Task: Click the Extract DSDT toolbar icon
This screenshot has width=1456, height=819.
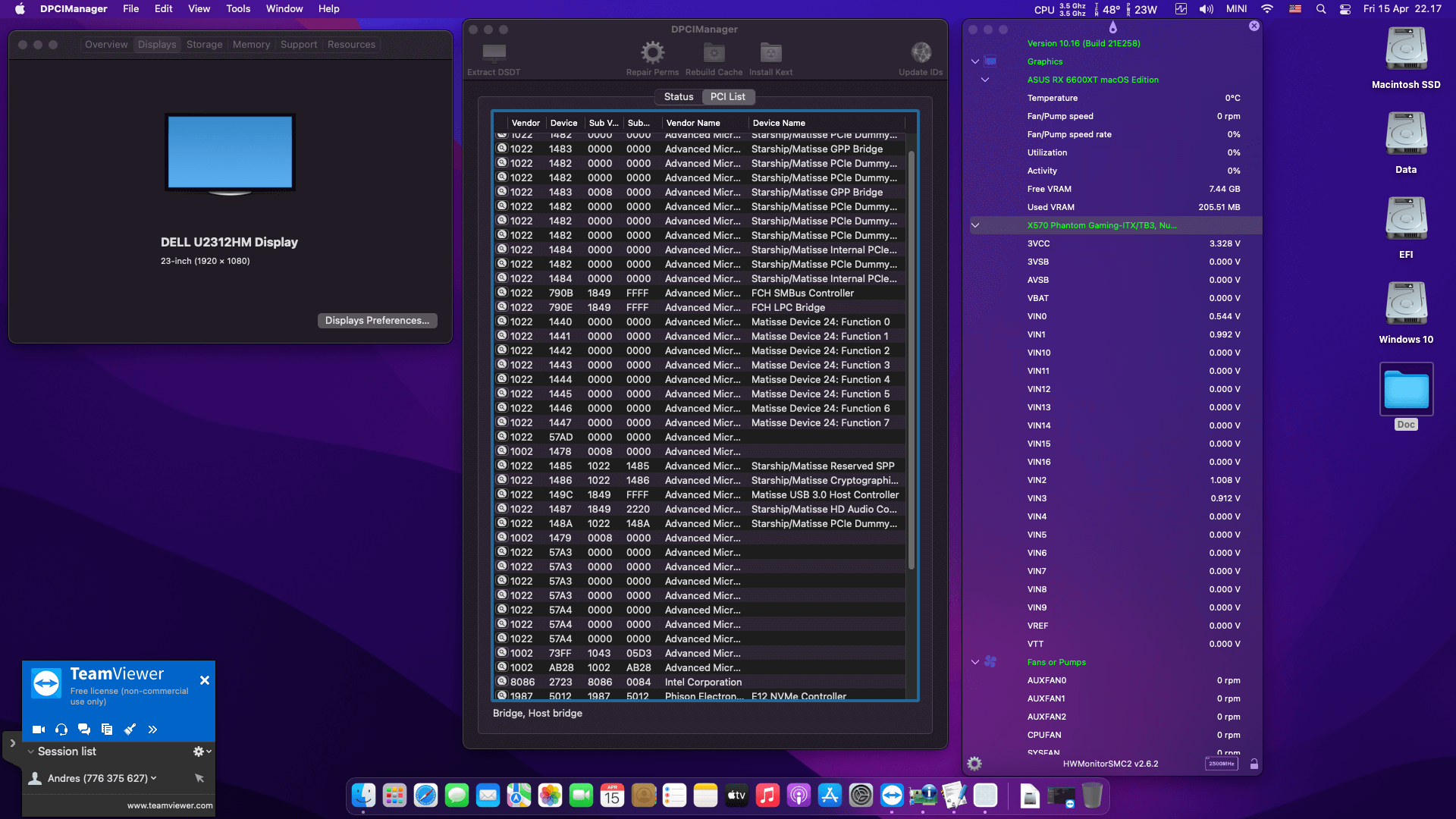Action: (x=494, y=53)
